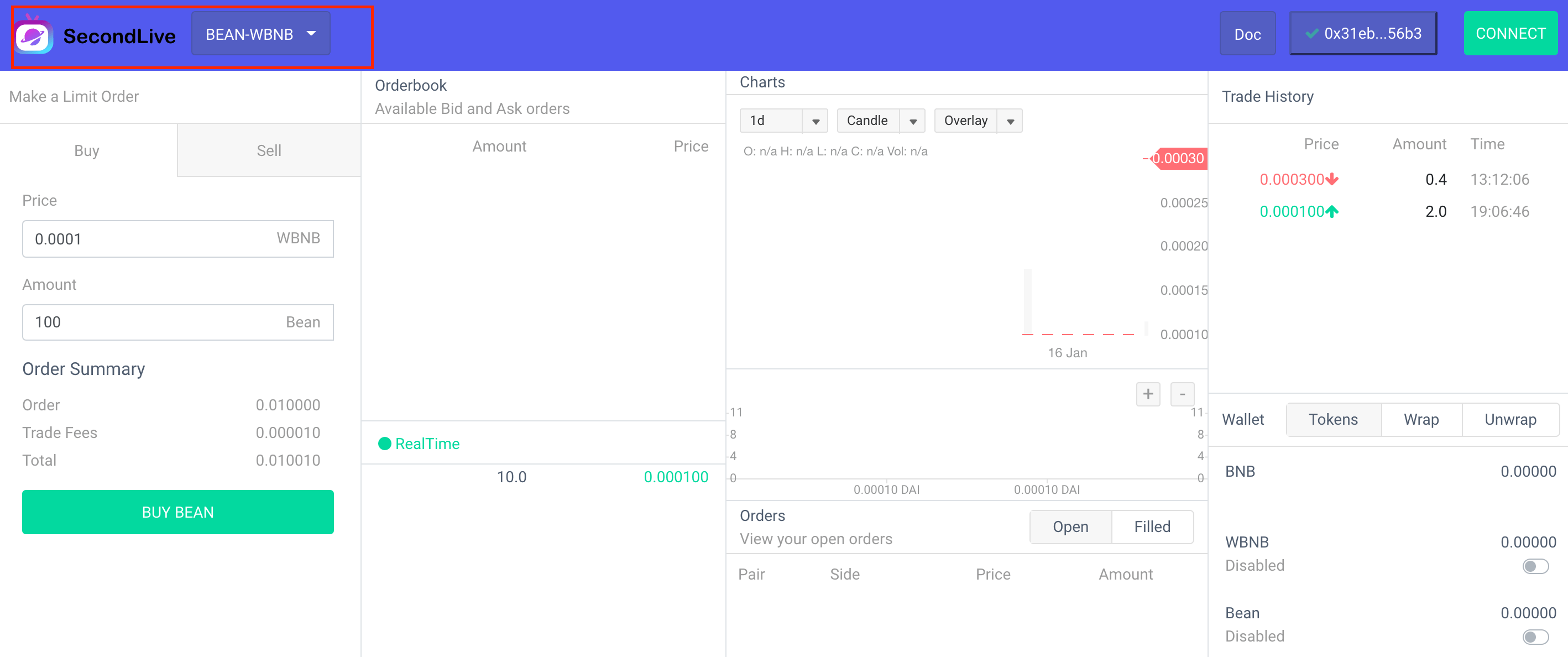
Task: Expand the Overlay dropdown
Action: pyautogui.click(x=1010, y=121)
